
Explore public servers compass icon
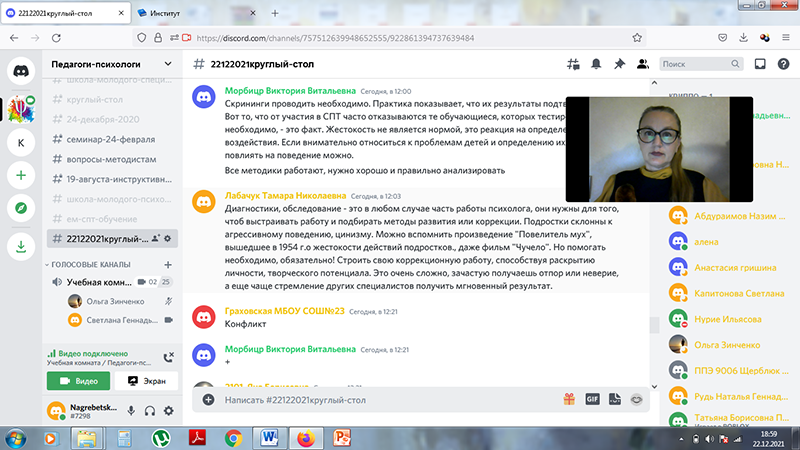pyautogui.click(x=21, y=208)
